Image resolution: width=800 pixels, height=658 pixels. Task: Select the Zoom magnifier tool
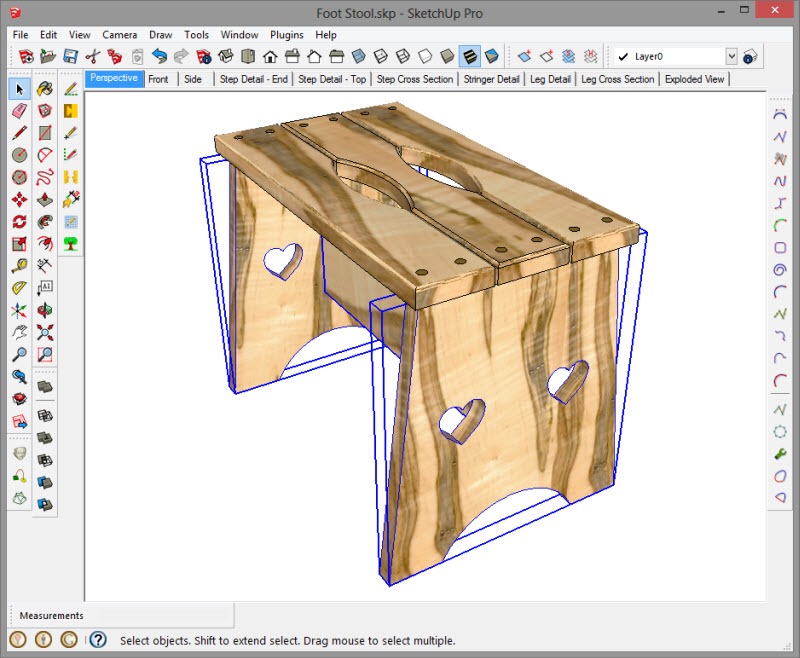(x=19, y=354)
